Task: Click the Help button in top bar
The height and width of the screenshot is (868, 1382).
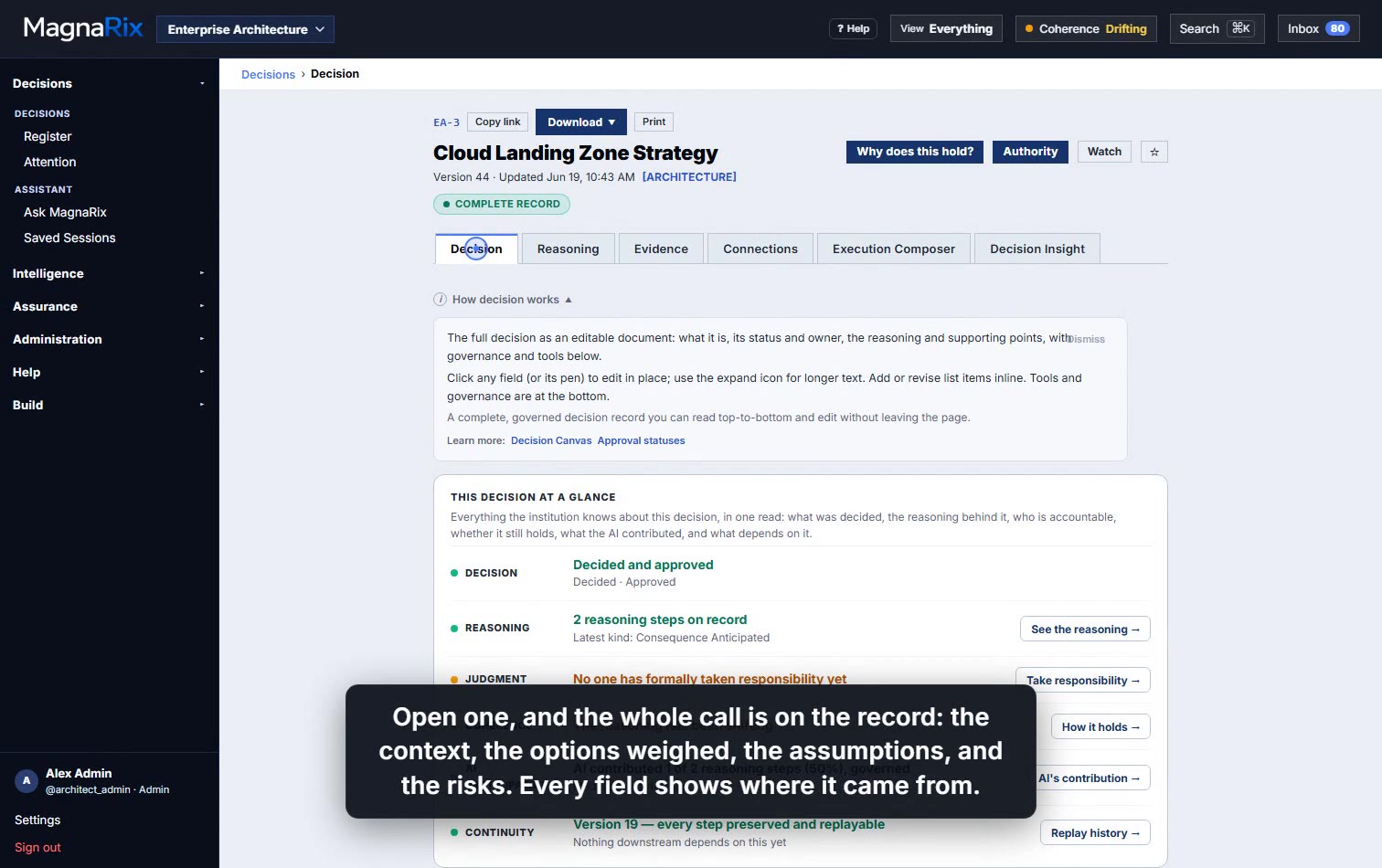Action: coord(853,28)
